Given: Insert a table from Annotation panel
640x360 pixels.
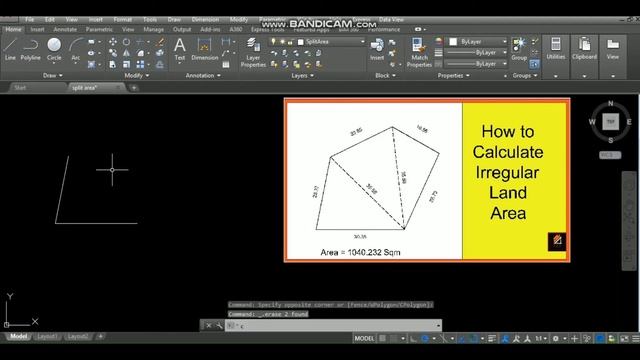Looking at the screenshot, I should 226,64.
